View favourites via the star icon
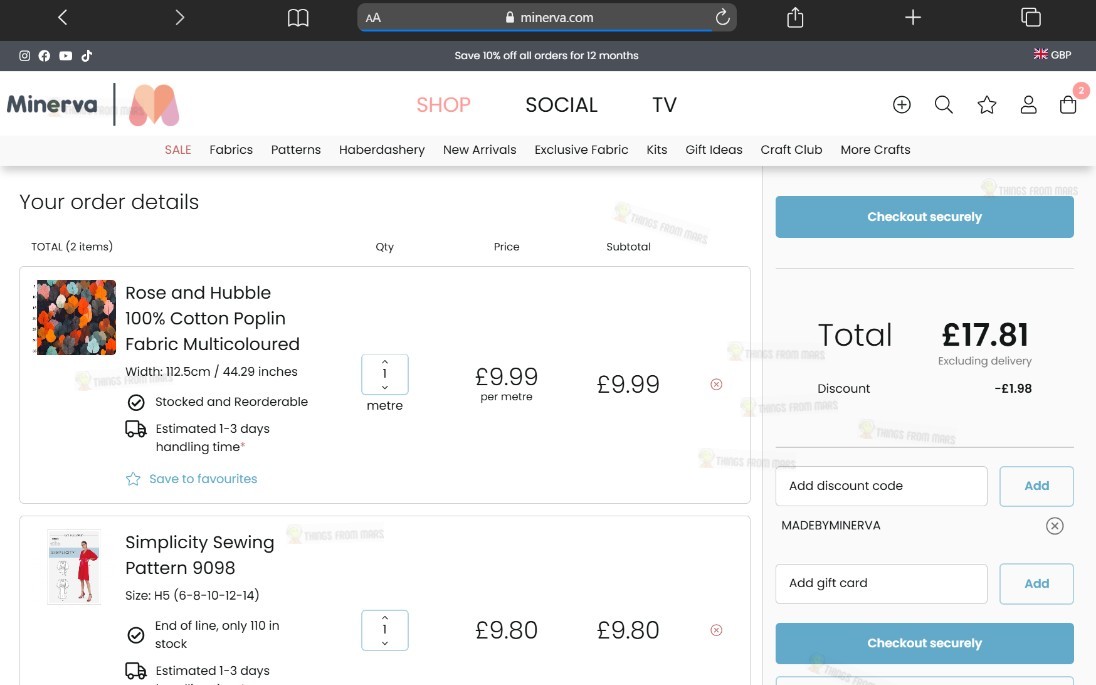This screenshot has height=685, width=1096. (986, 105)
